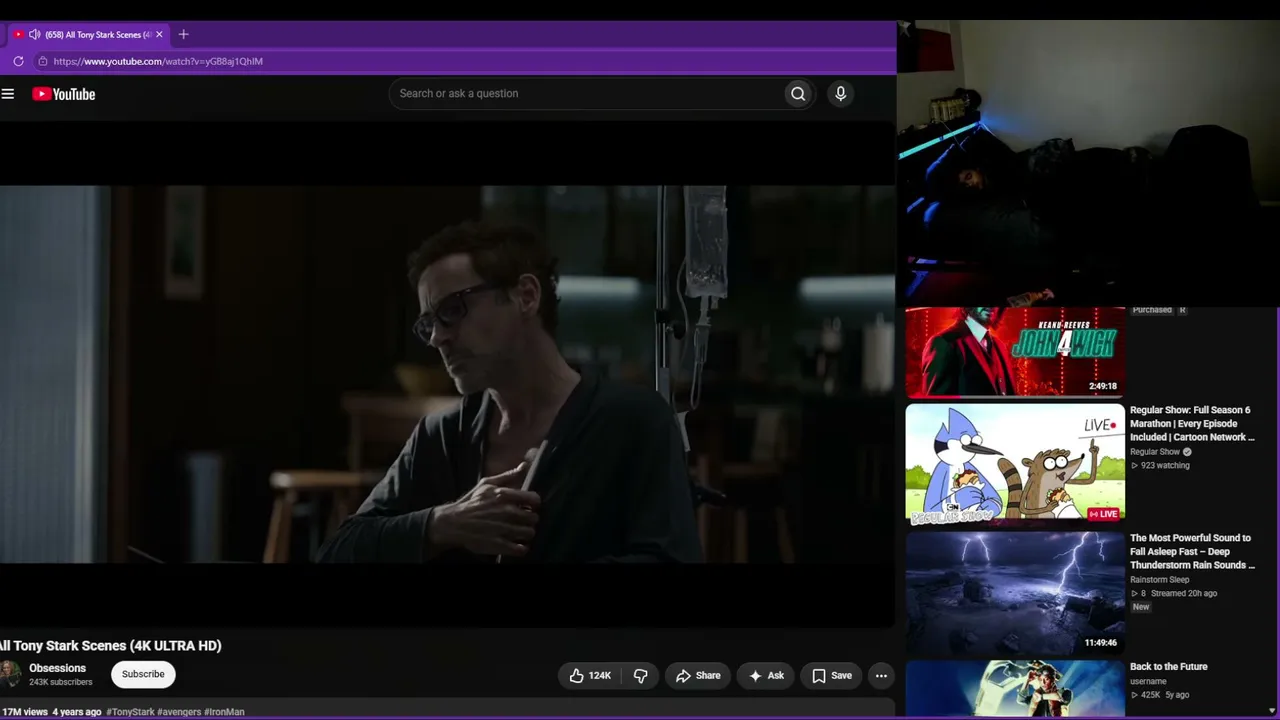1280x720 pixels.
Task: Go to YouTube home via the logo
Action: [x=64, y=94]
